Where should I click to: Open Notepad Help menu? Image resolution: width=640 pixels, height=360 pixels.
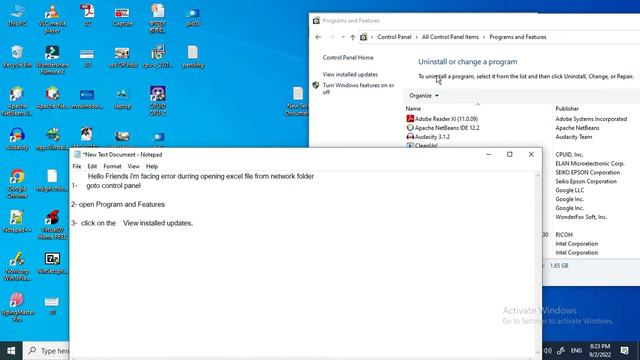(152, 167)
